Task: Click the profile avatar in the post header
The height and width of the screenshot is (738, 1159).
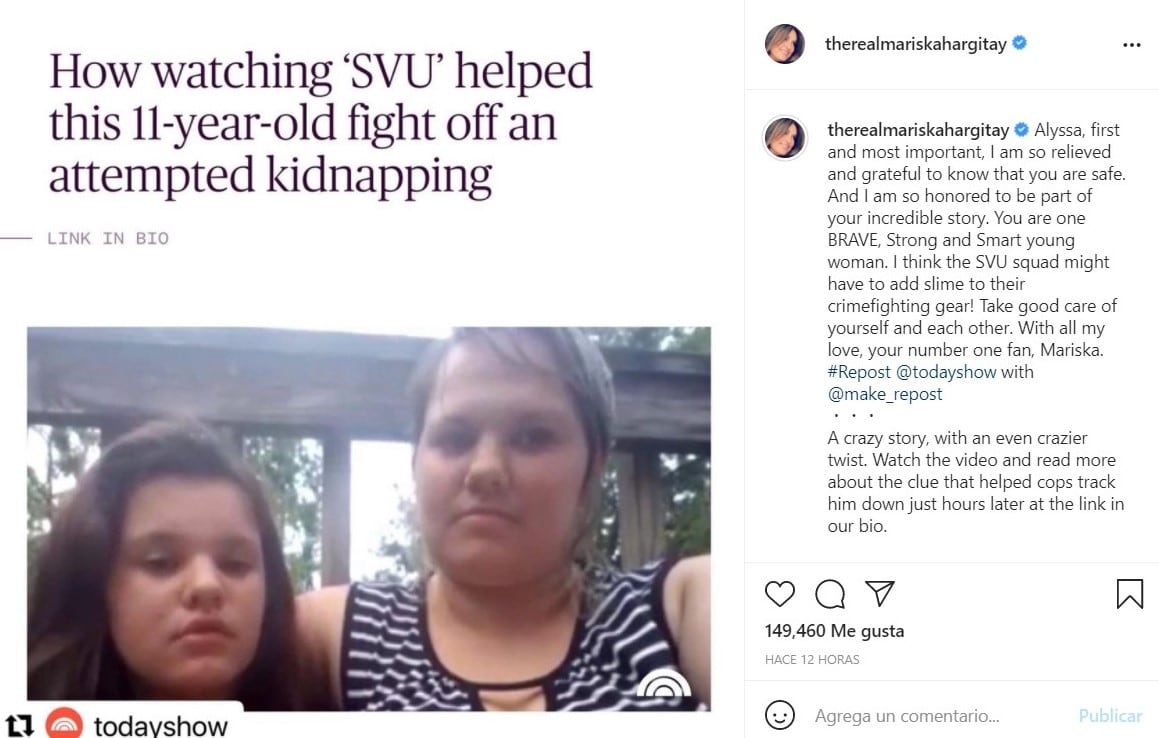Action: click(785, 44)
